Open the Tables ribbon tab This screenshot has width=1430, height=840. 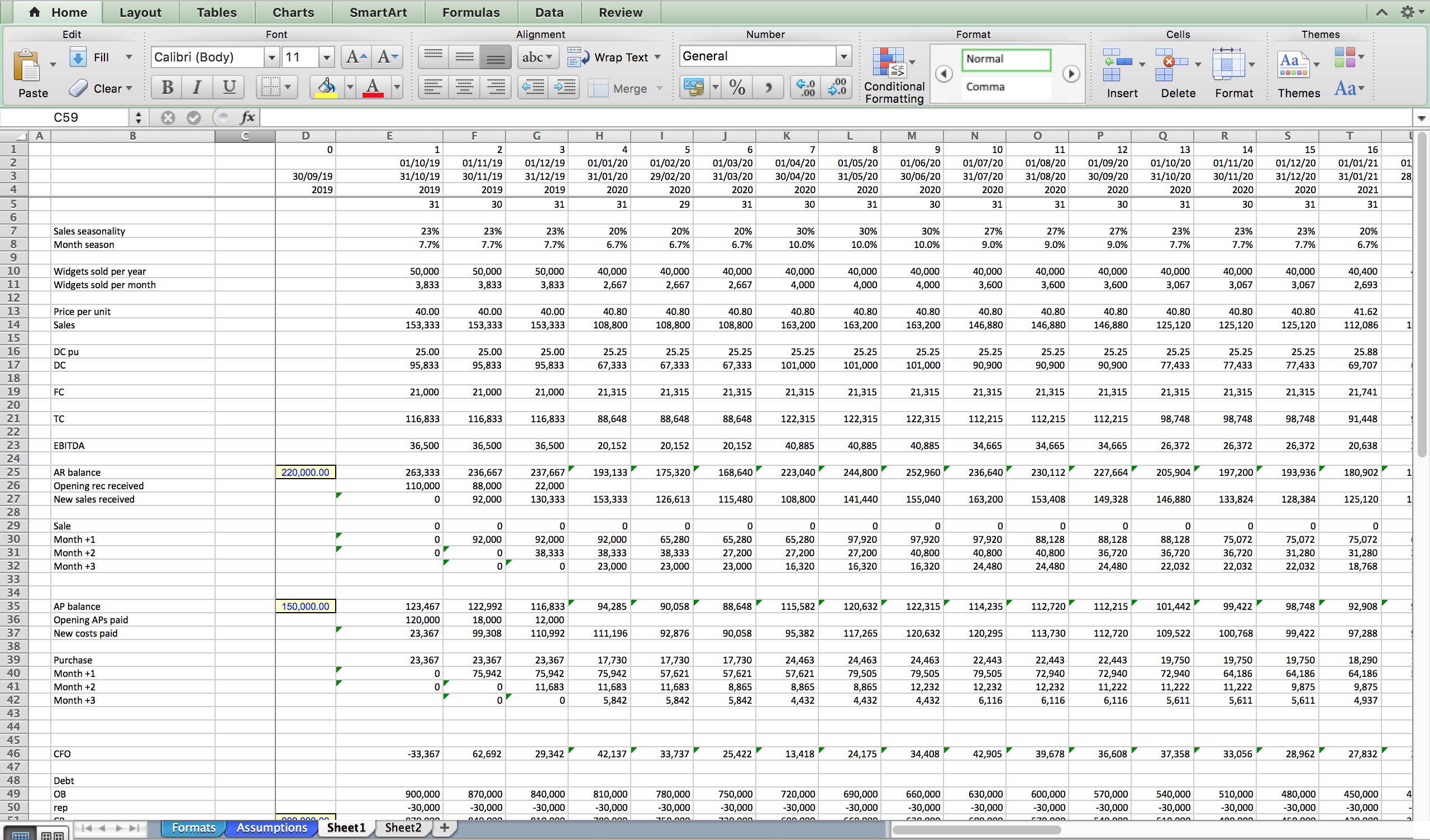pyautogui.click(x=217, y=12)
